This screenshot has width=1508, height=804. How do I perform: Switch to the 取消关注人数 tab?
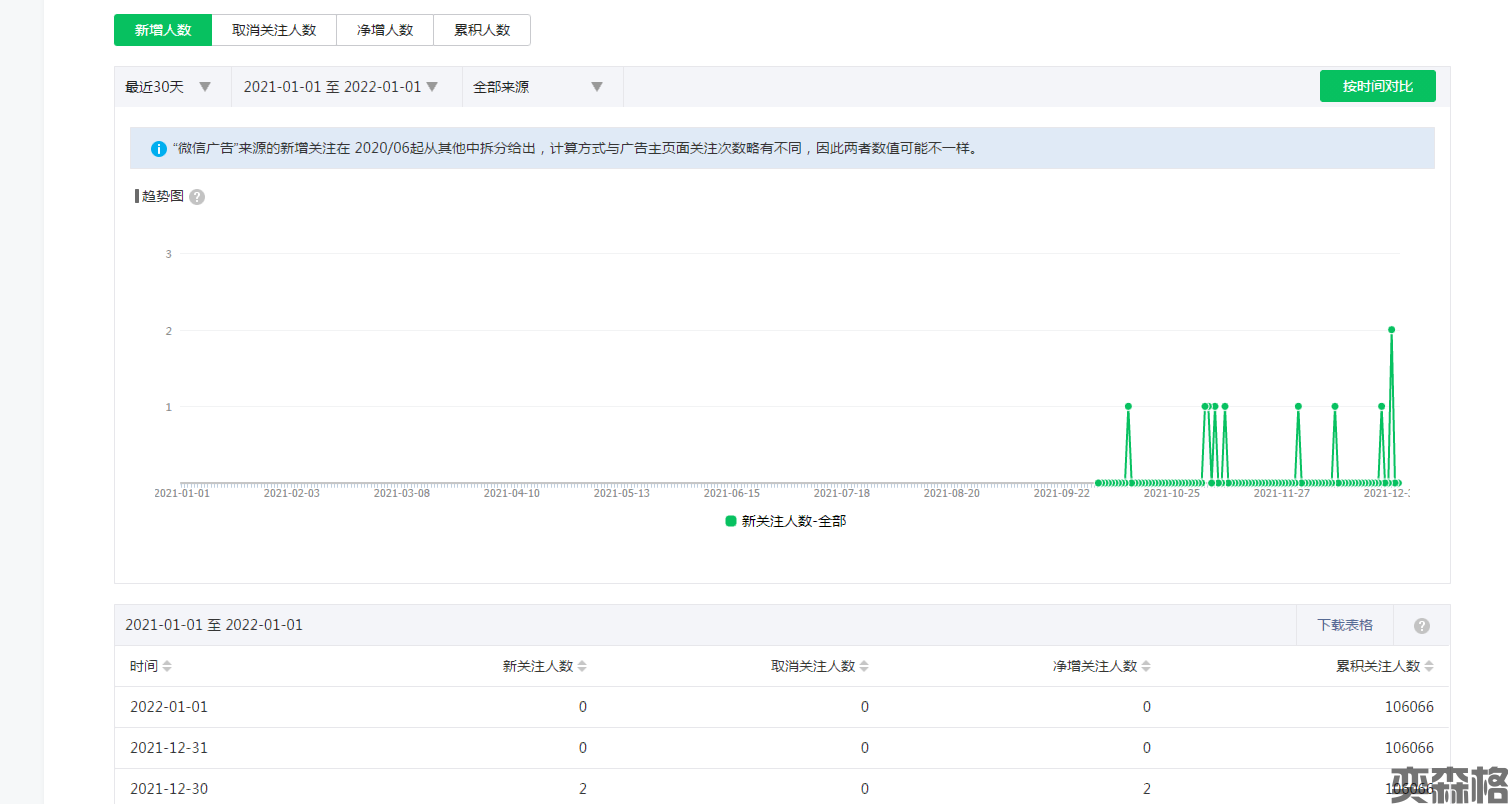point(274,30)
